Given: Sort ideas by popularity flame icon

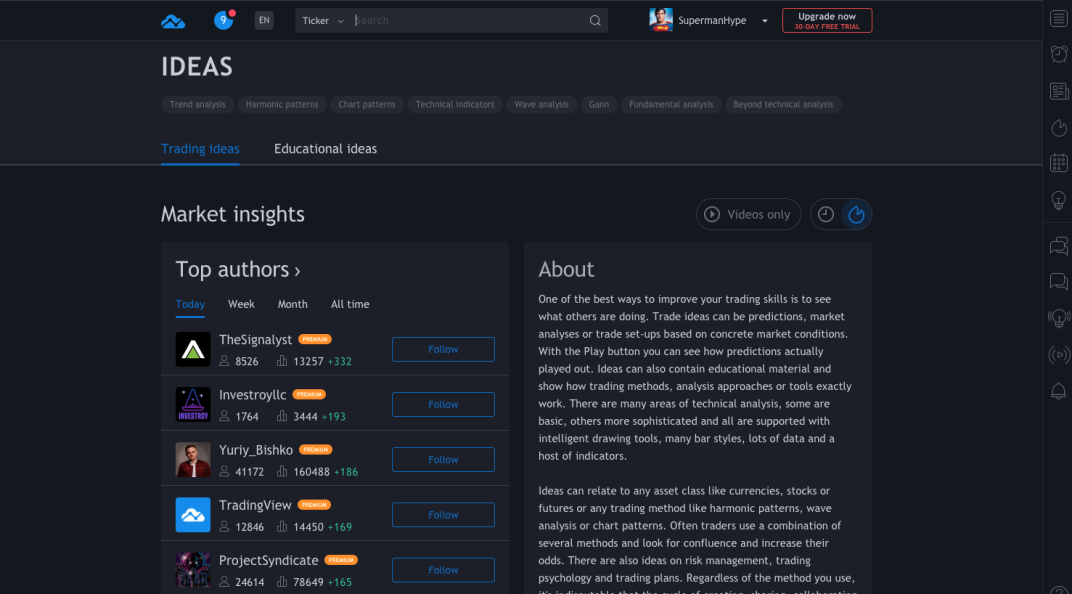Looking at the screenshot, I should [x=856, y=215].
